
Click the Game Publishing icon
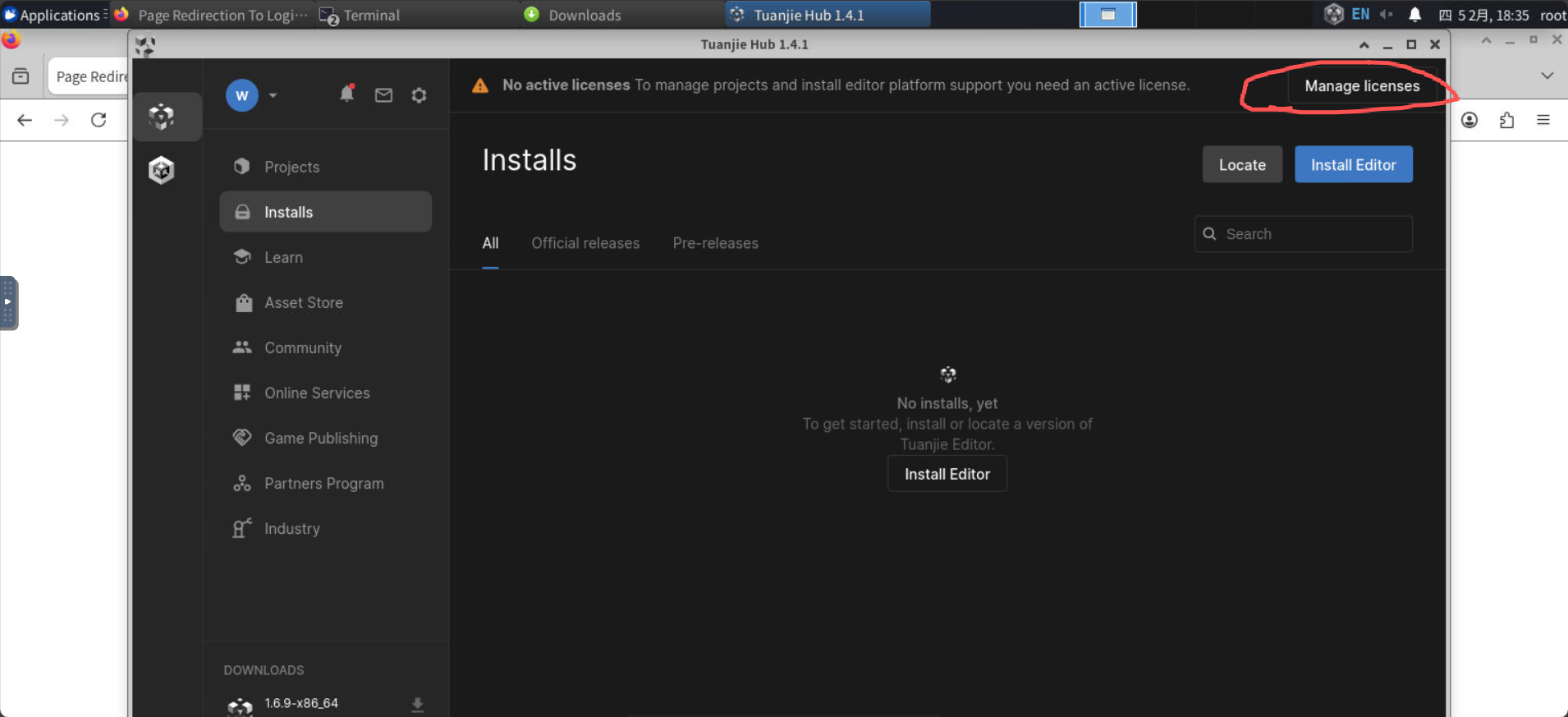pyautogui.click(x=242, y=437)
